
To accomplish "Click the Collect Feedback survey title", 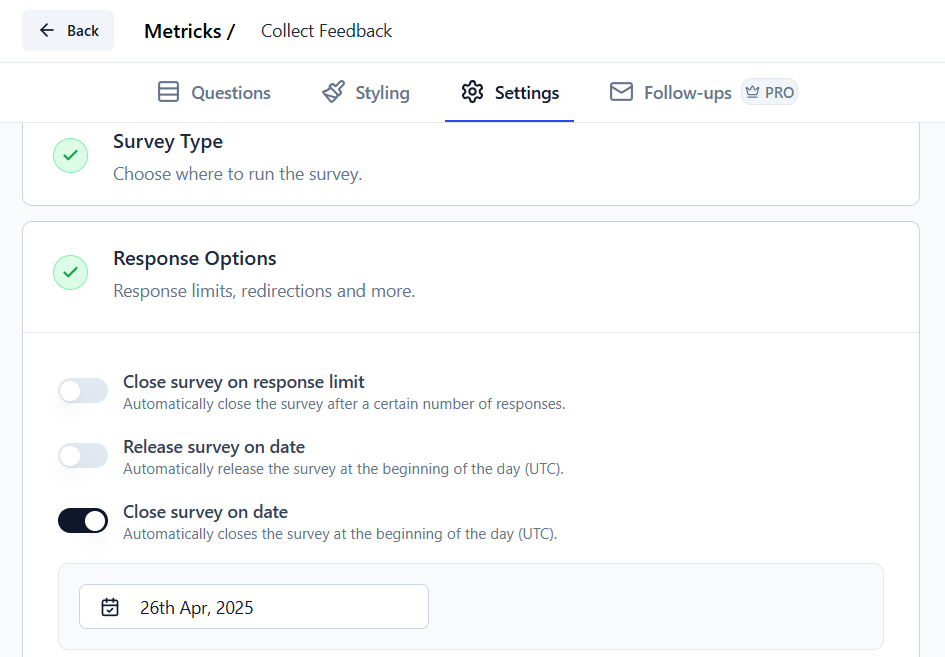I will (326, 31).
